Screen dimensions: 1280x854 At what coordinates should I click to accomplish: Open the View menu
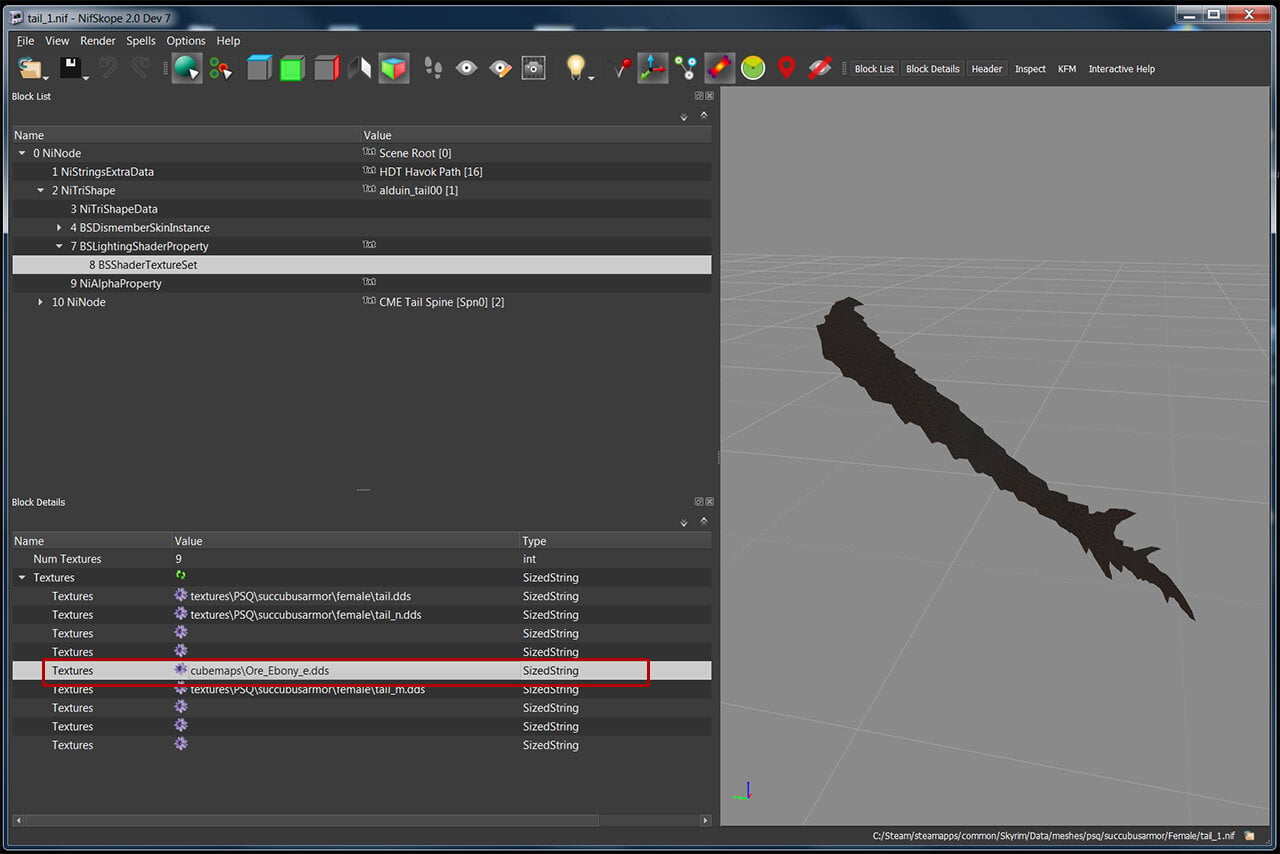57,41
